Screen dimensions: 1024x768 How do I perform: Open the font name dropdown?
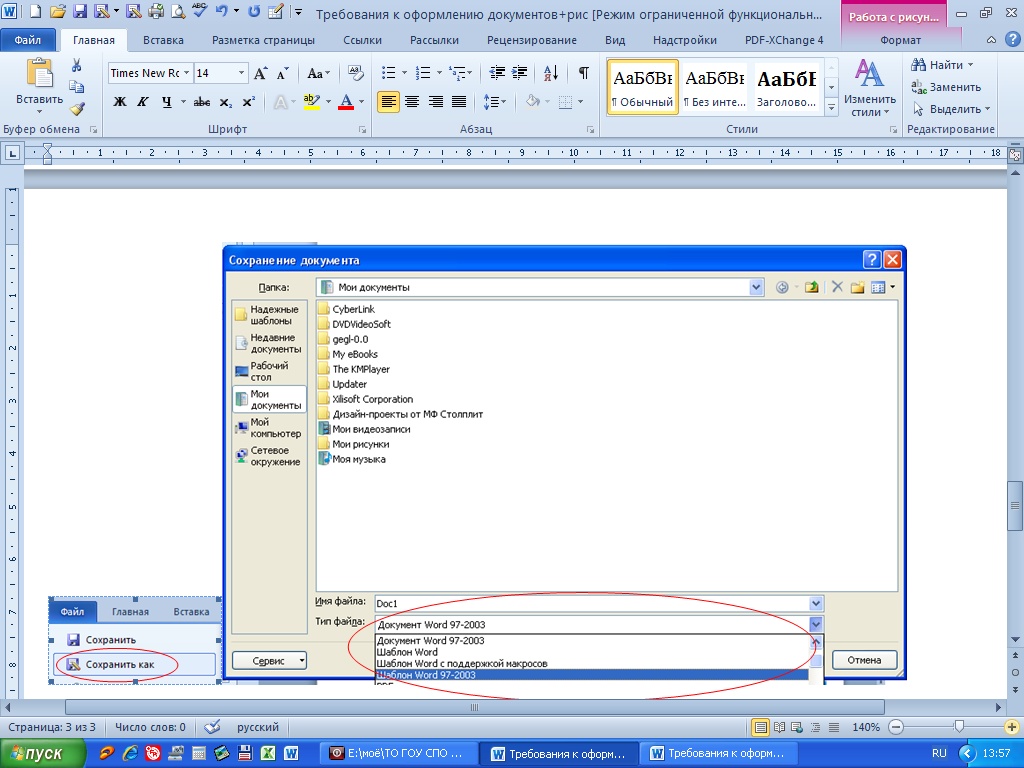(187, 73)
